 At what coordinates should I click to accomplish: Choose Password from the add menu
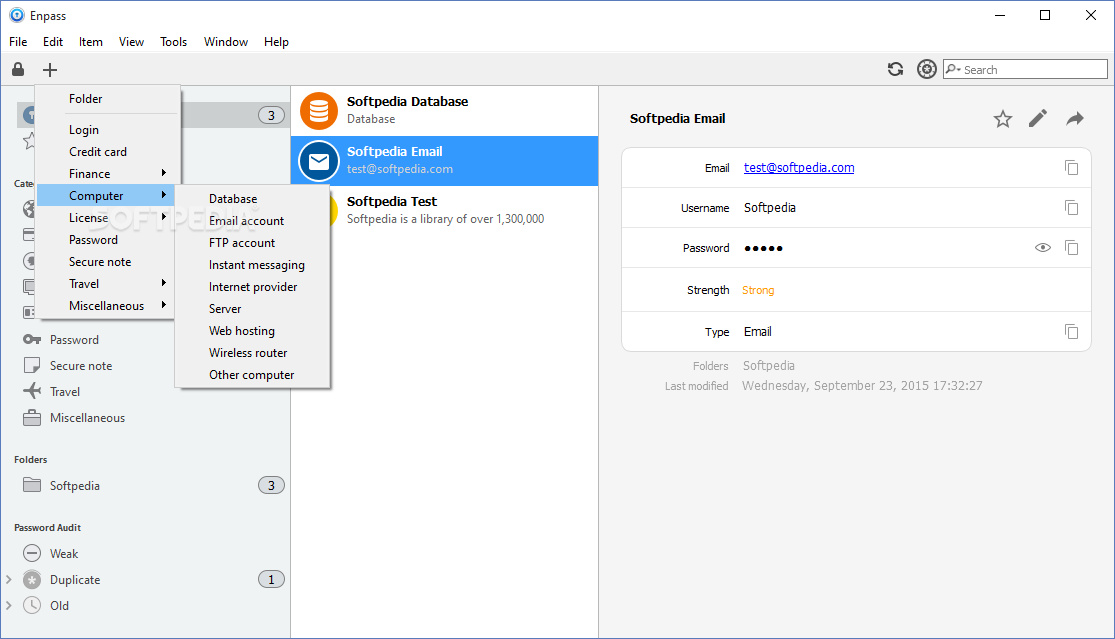click(107, 240)
